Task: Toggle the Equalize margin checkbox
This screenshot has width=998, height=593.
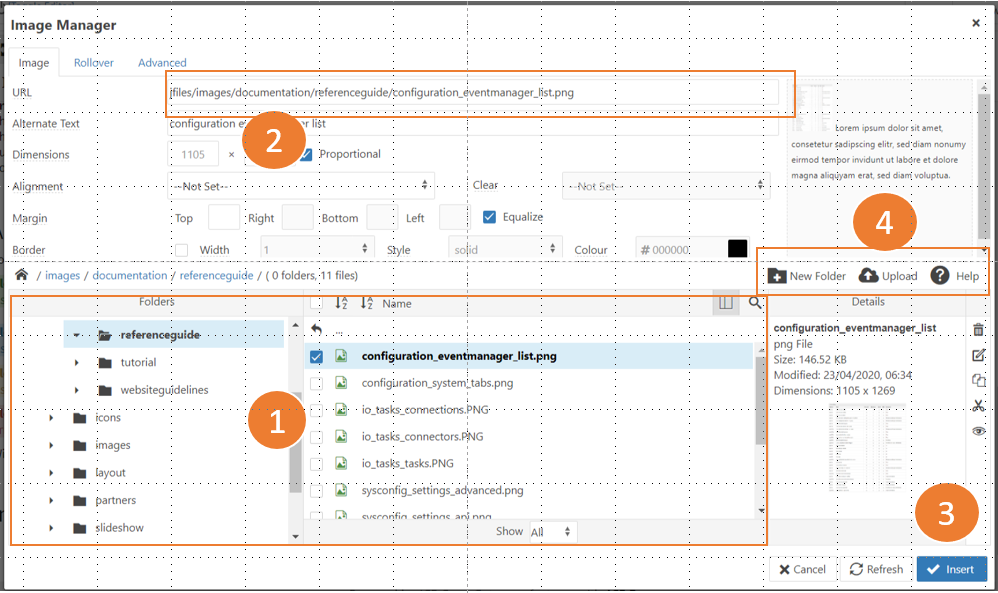Action: pos(489,217)
